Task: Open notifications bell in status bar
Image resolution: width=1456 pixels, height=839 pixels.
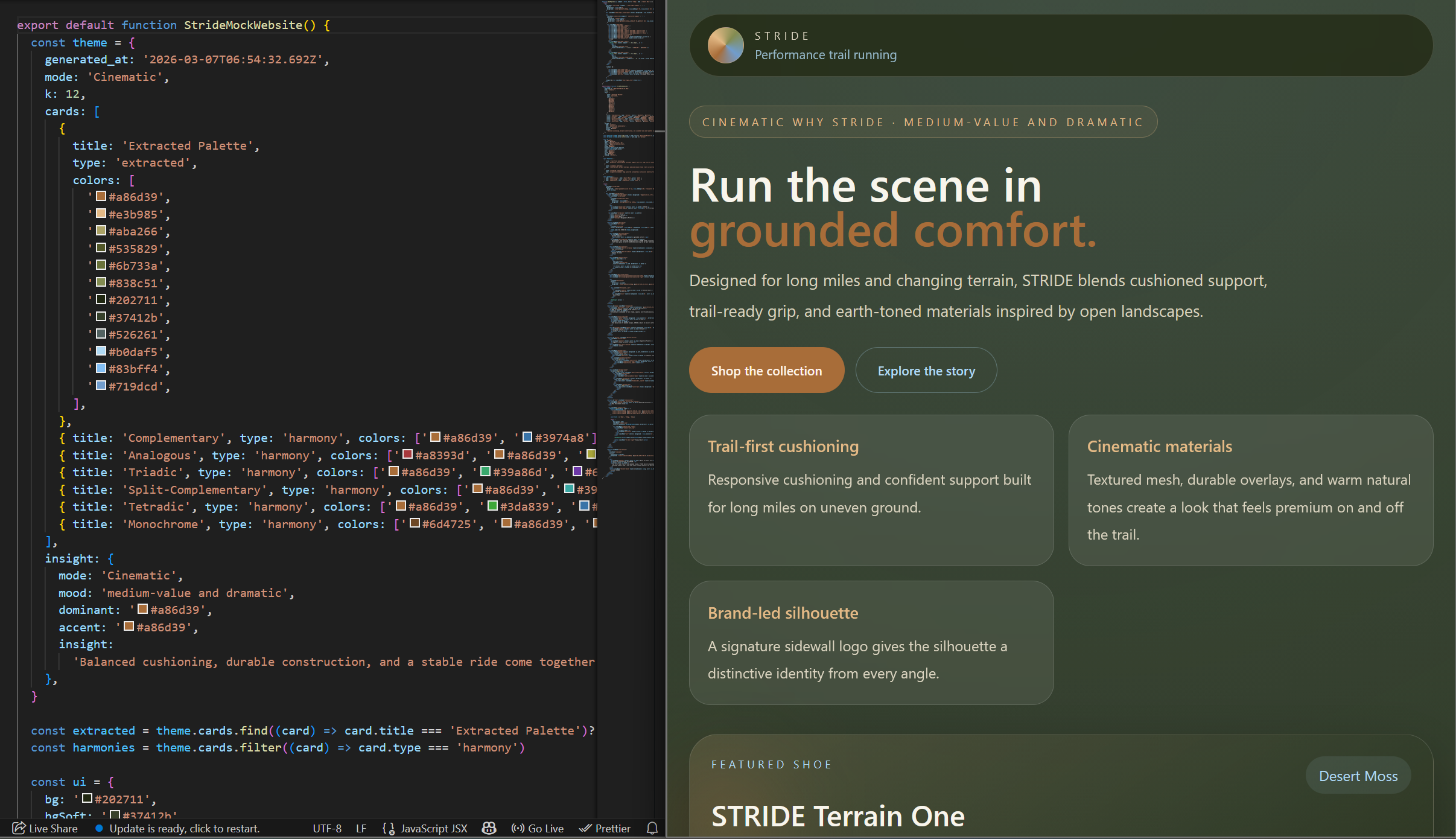Action: [652, 828]
